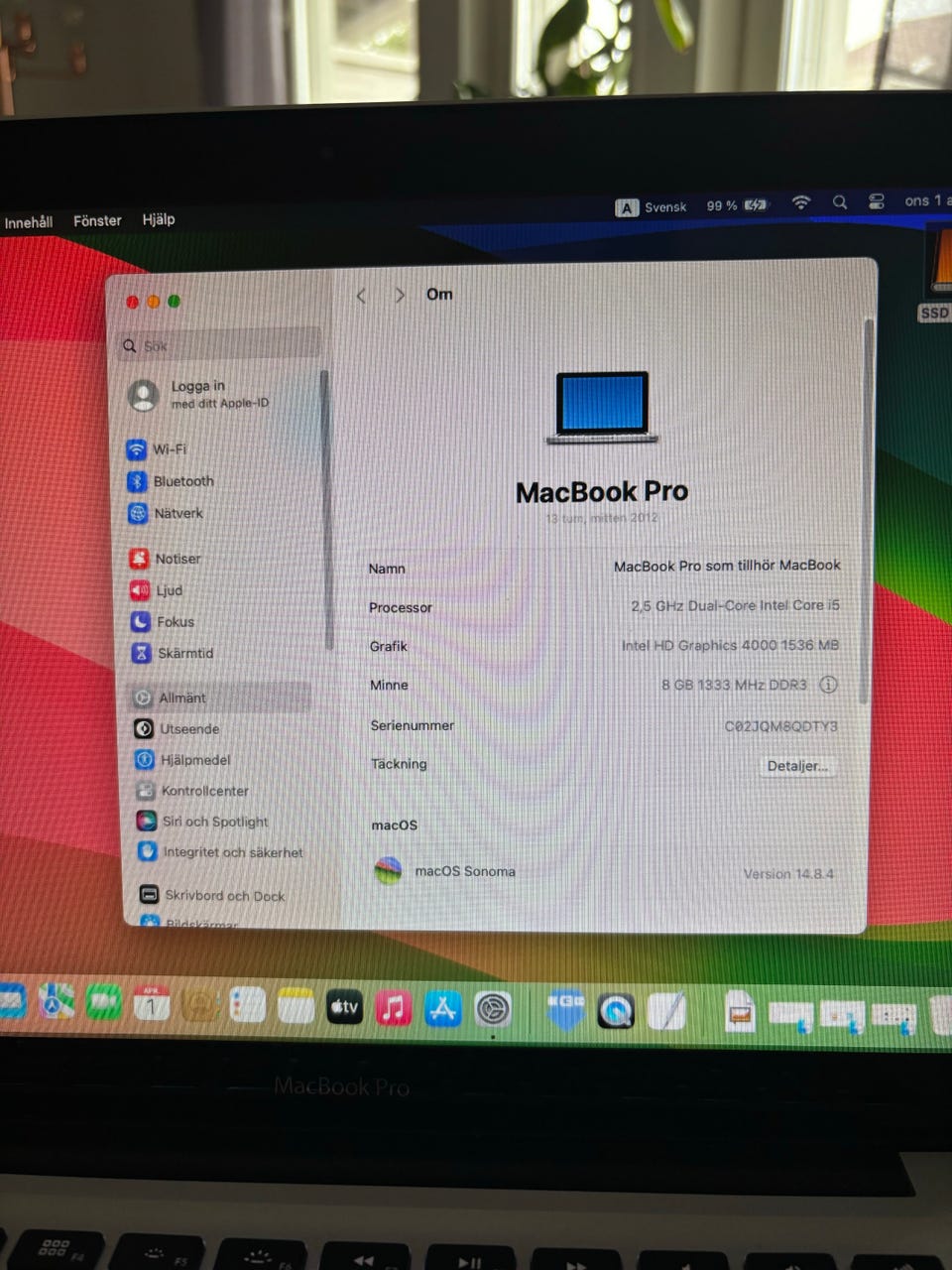Click the main pane scrollbar
The height and width of the screenshot is (1270, 952).
[869, 511]
